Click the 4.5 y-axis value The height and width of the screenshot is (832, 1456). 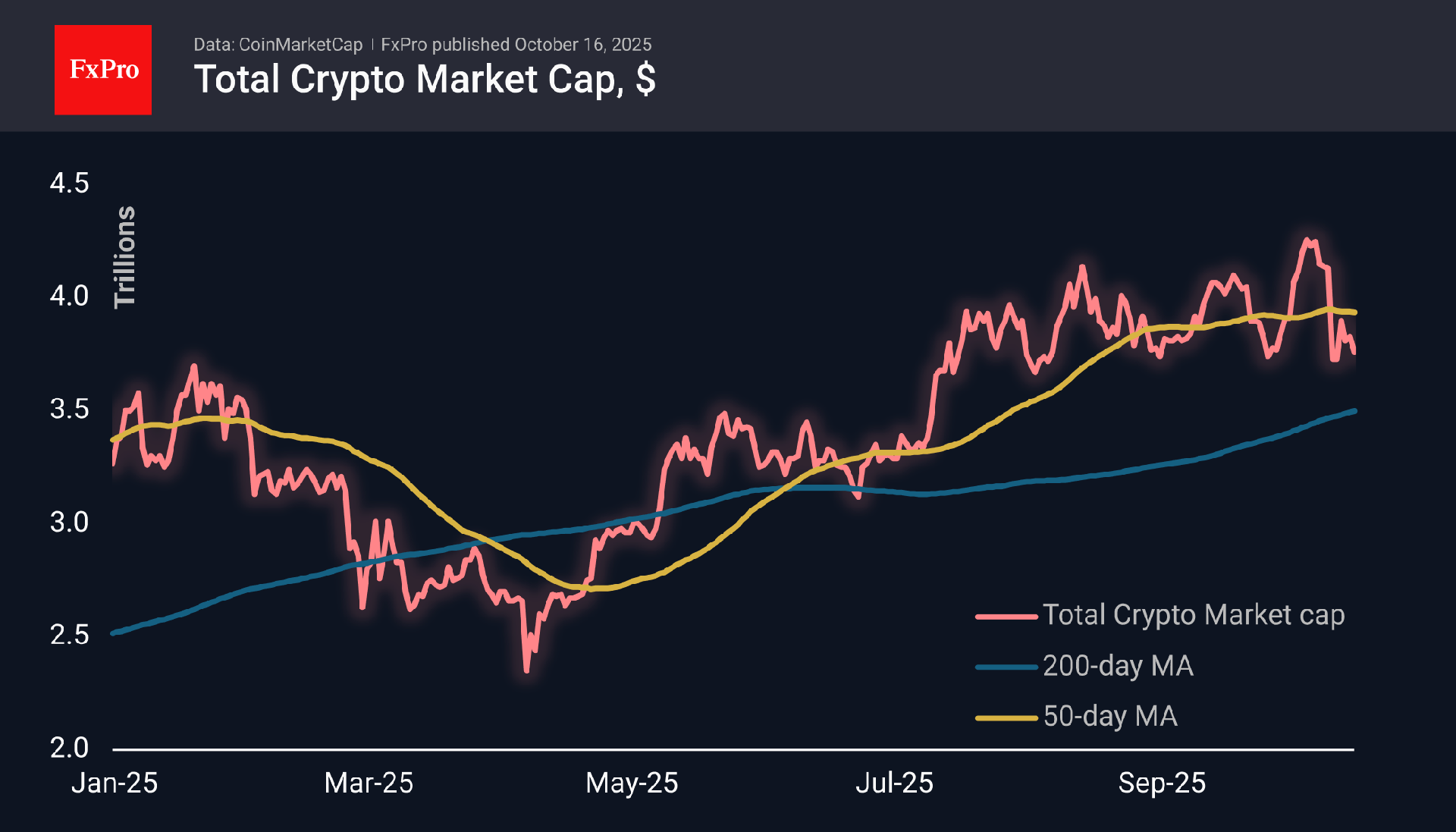click(69, 184)
